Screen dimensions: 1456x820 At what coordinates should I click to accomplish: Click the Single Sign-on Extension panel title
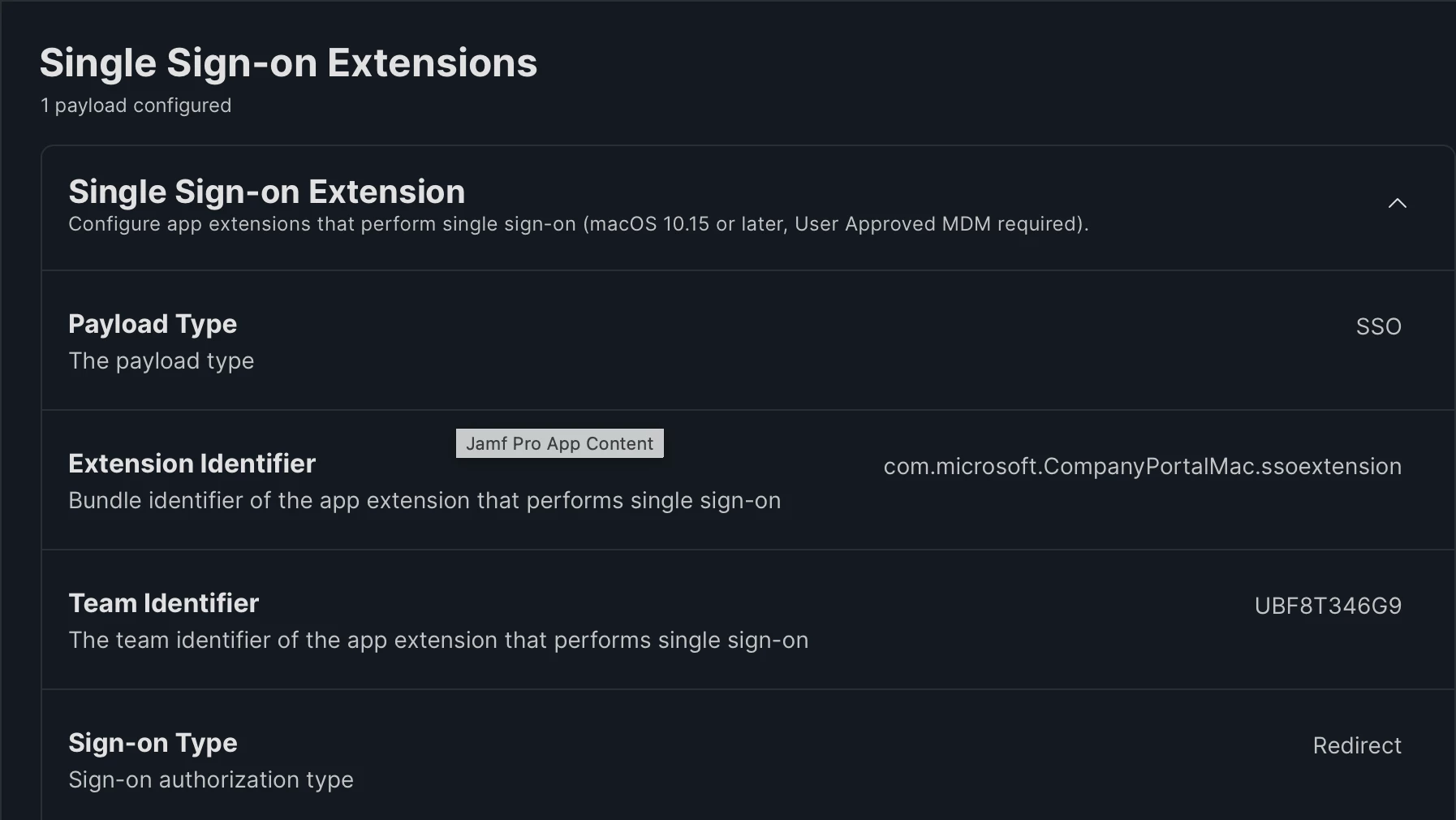point(266,192)
